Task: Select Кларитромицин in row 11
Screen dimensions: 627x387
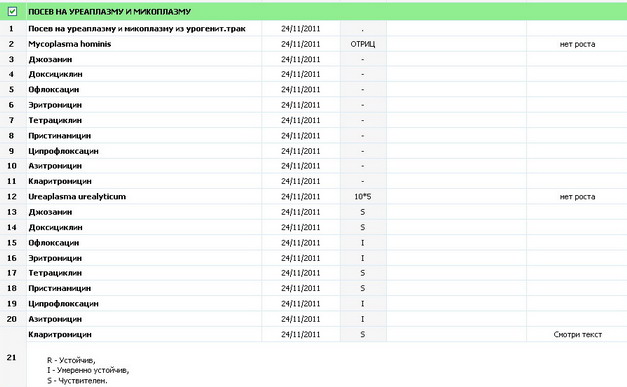Action: [x=60, y=181]
